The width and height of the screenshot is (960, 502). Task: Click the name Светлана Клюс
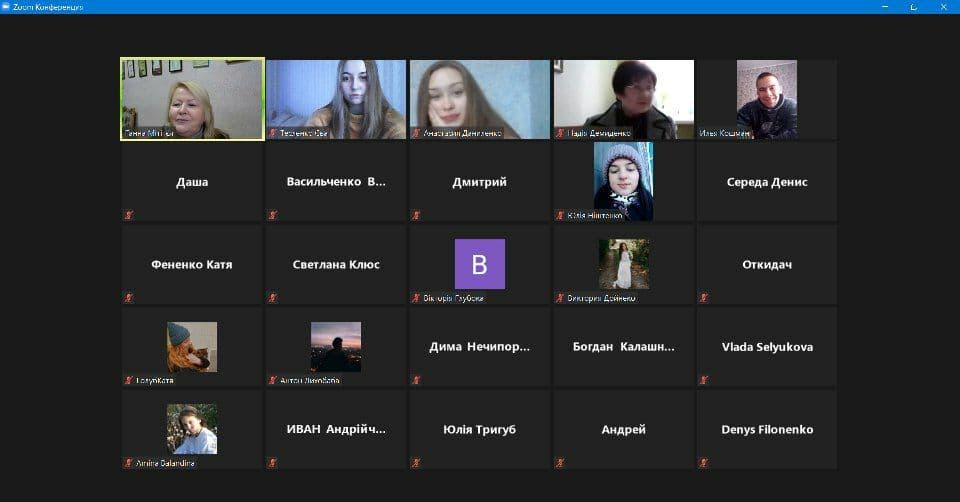pos(336,264)
